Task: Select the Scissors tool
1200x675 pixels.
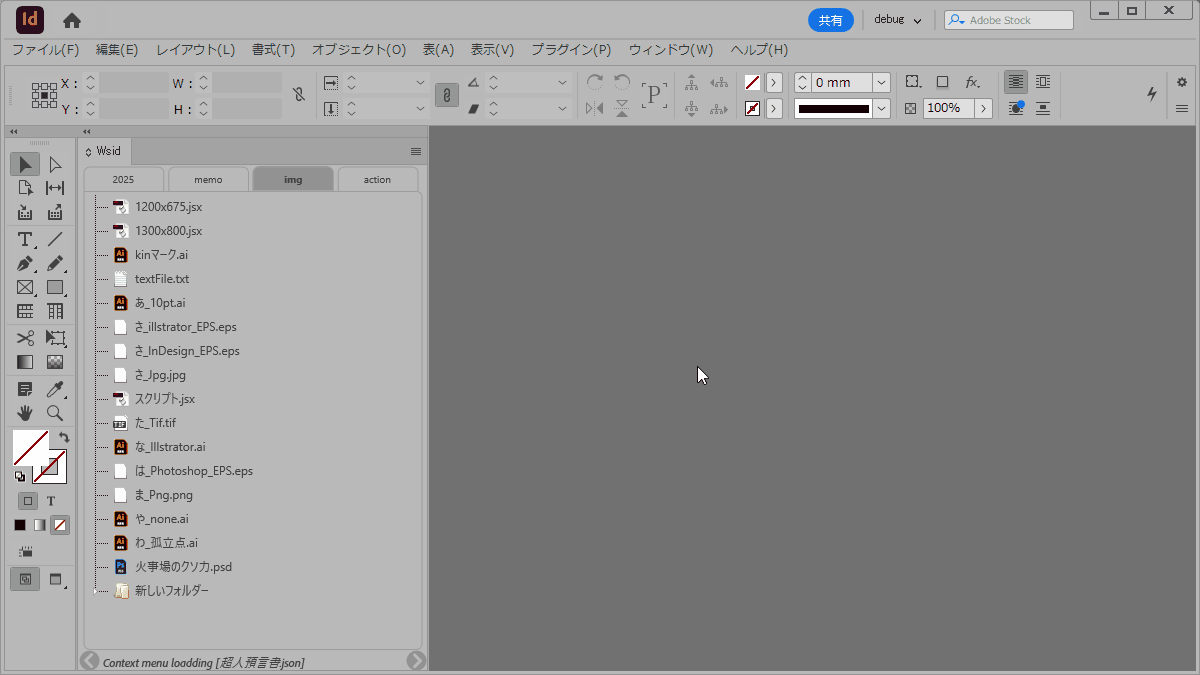Action: click(25, 338)
